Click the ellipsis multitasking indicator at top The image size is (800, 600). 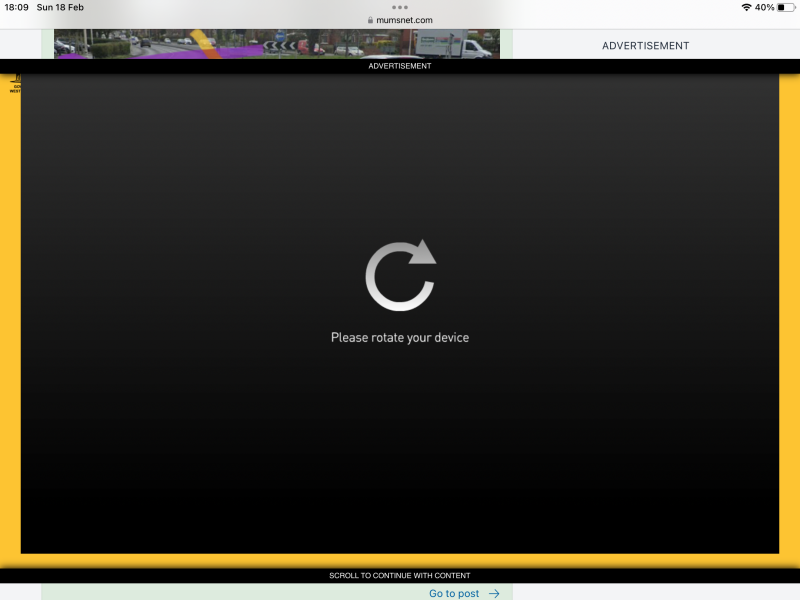coord(400,8)
